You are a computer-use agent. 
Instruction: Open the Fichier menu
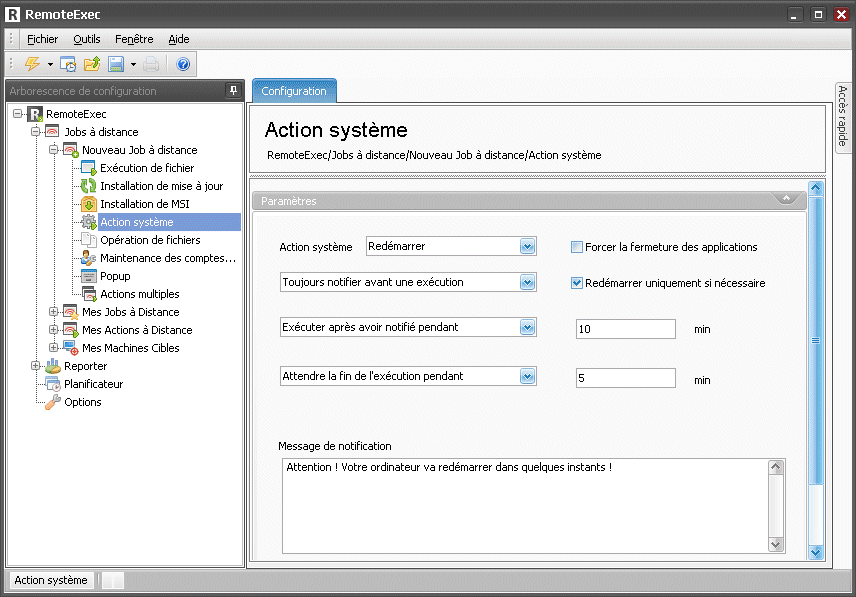point(43,39)
